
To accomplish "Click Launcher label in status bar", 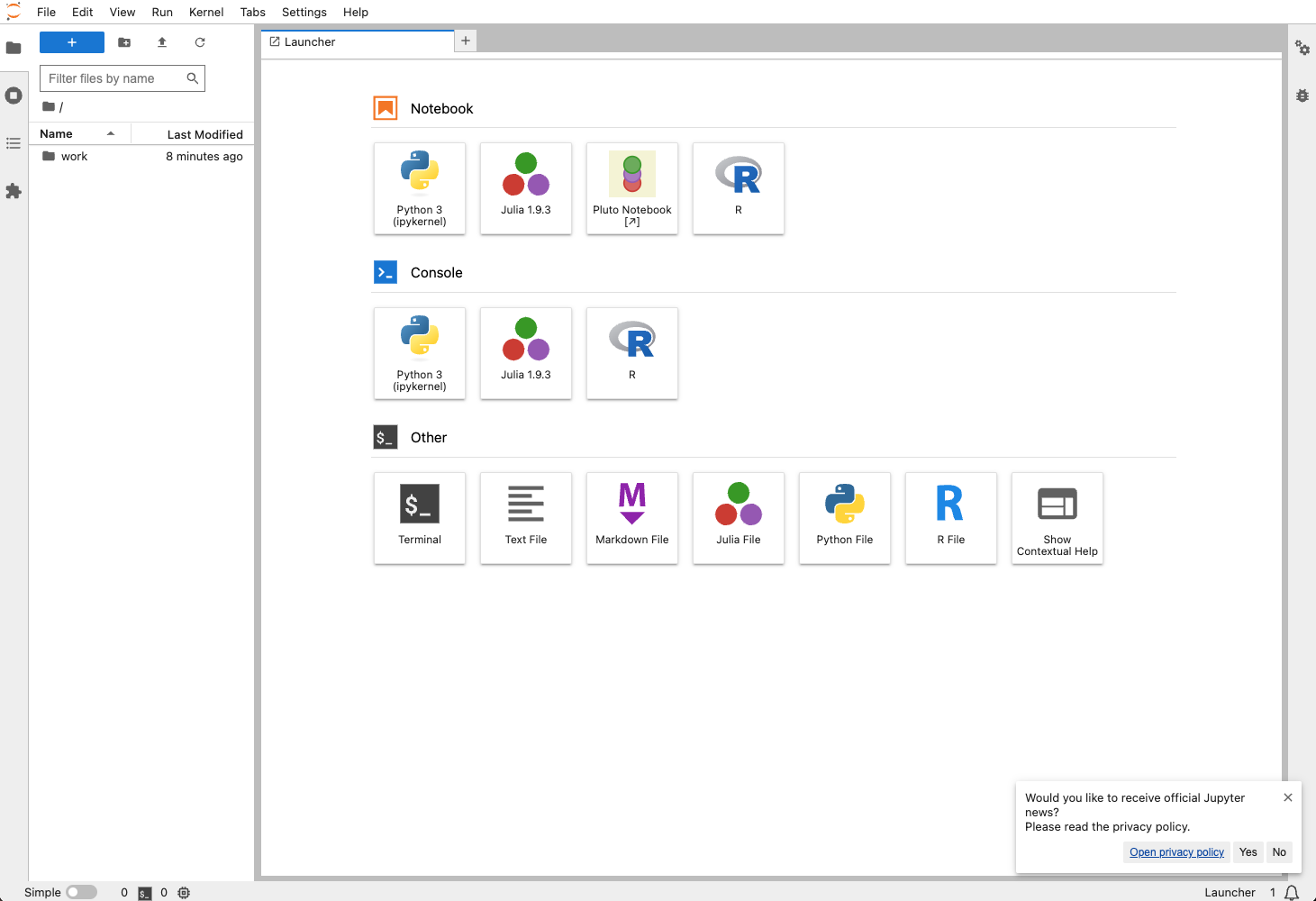I will (x=1230, y=893).
